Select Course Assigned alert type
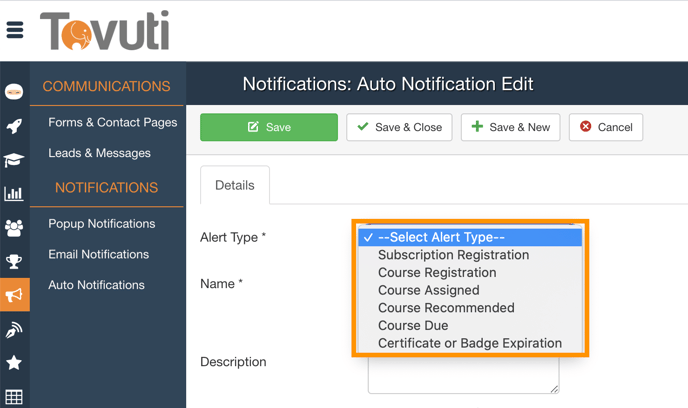 point(428,290)
